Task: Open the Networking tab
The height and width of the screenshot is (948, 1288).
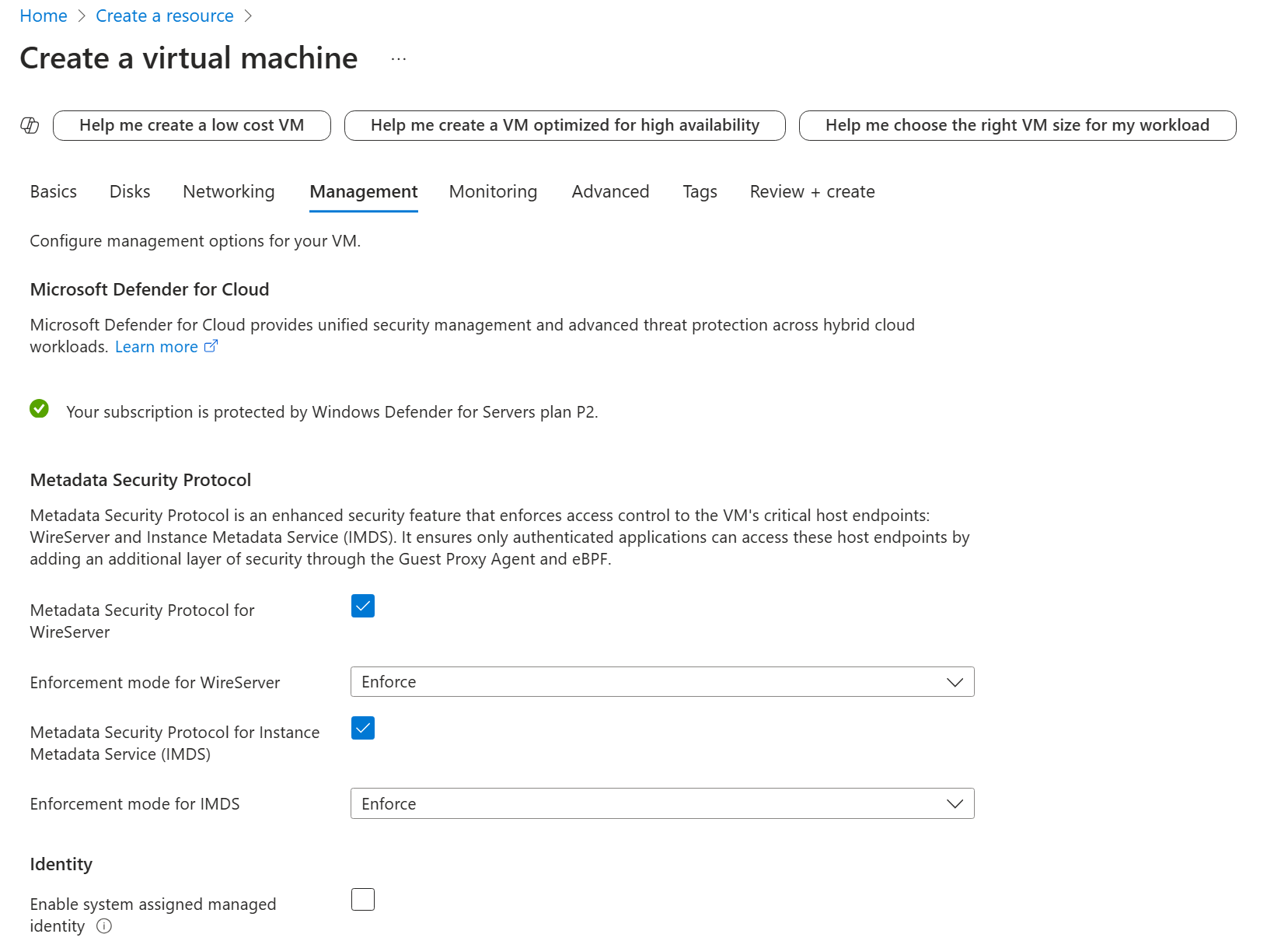Action: click(x=228, y=191)
